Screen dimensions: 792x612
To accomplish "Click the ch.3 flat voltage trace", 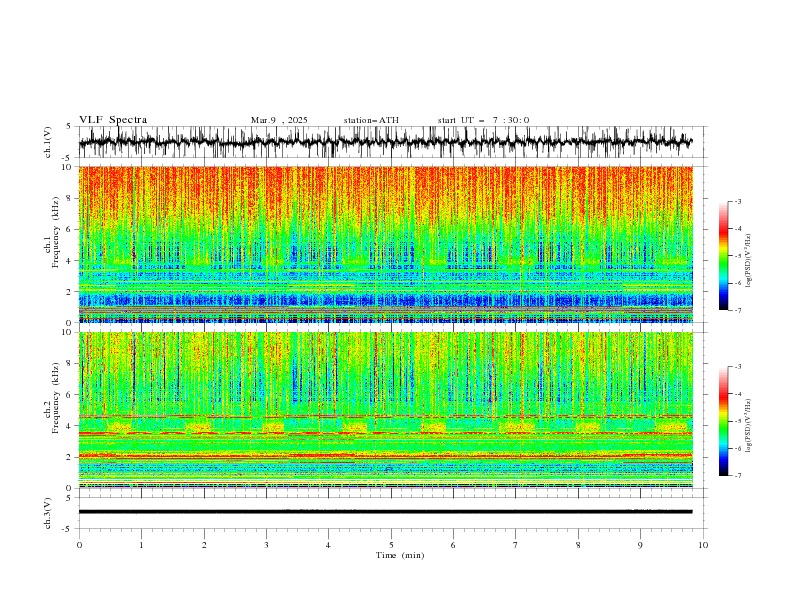I will (385, 512).
